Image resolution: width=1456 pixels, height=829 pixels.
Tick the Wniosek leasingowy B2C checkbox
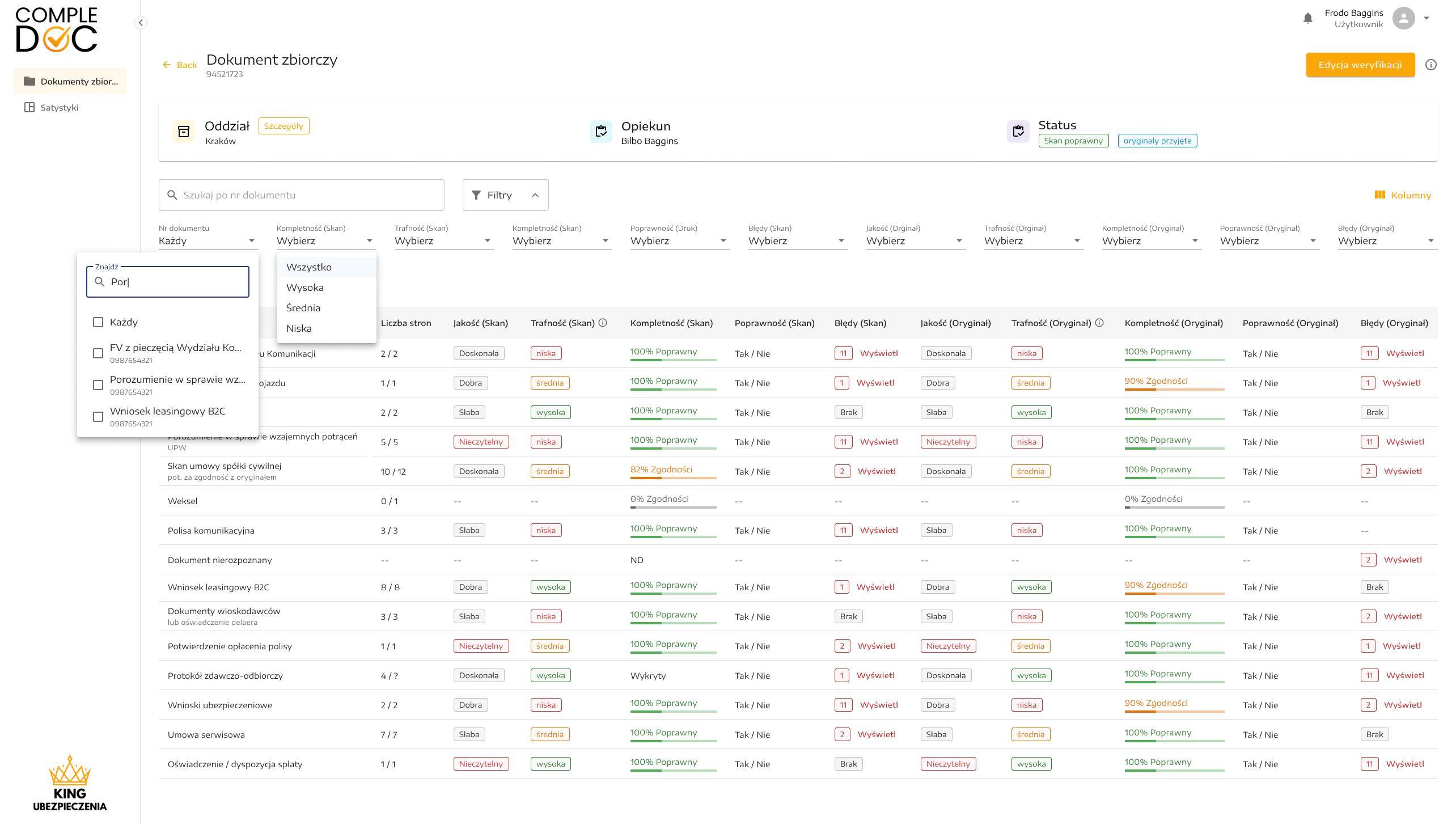[x=98, y=417]
